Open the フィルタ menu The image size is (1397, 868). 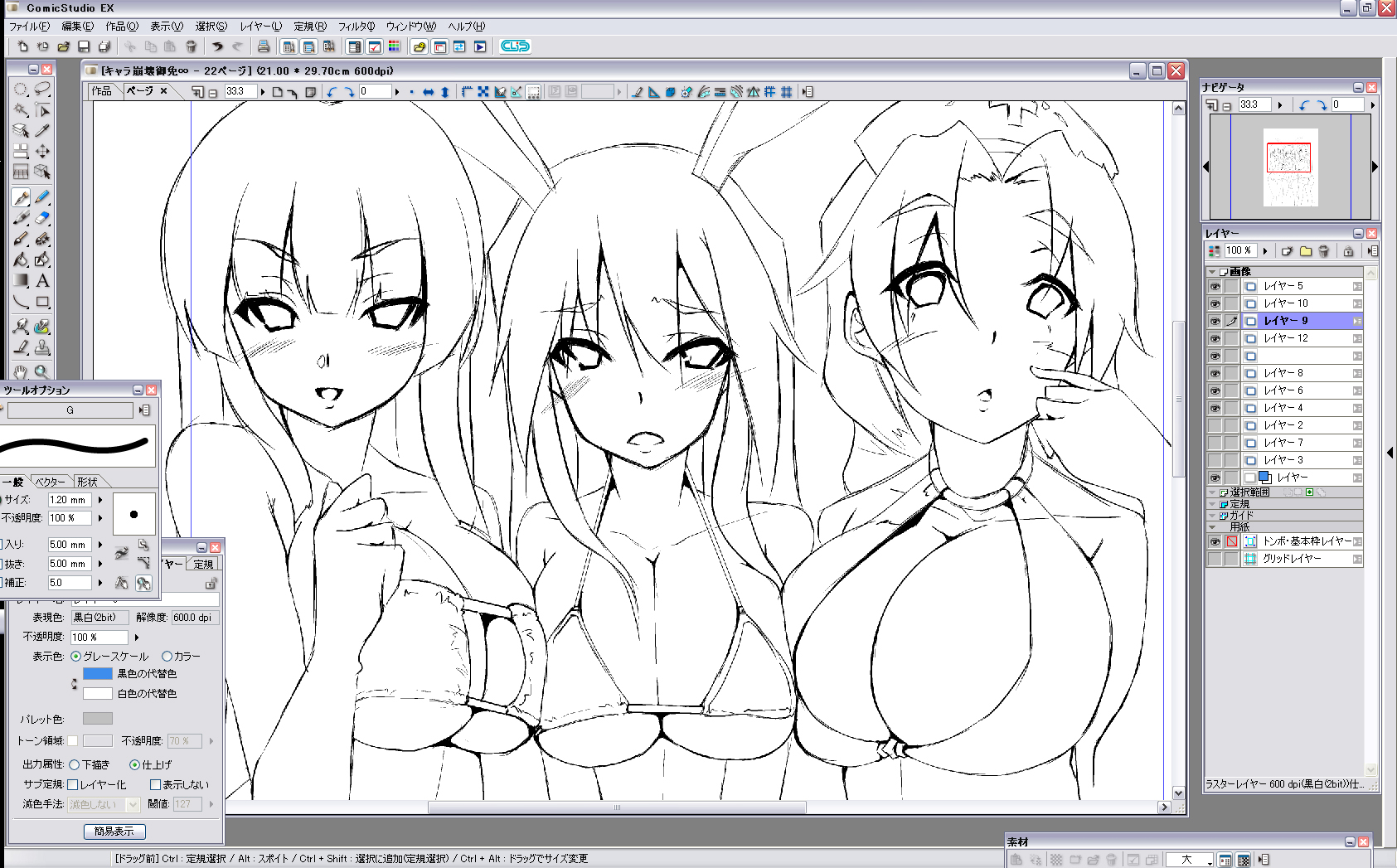[x=356, y=27]
